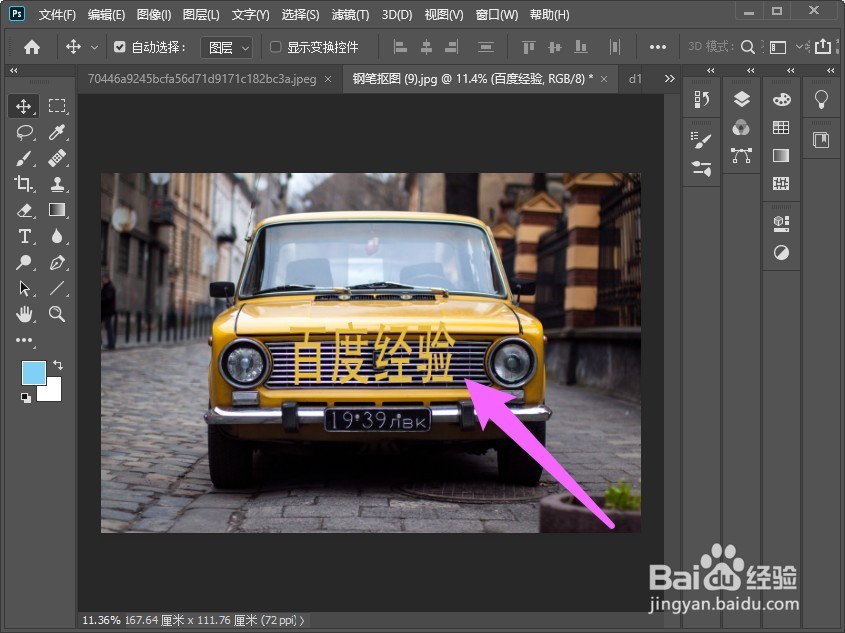845x633 pixels.
Task: Select the Crop tool
Action: [x=24, y=184]
